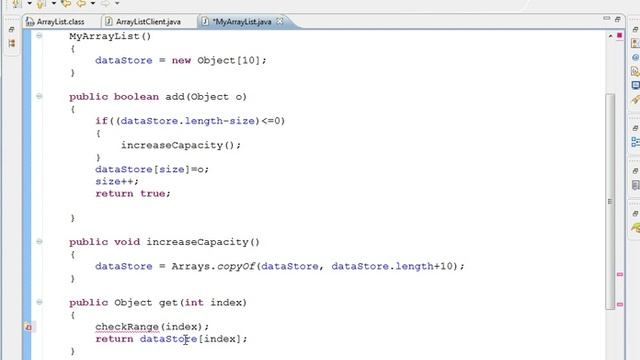Click the 'if((dataStore.length-size)<=0)' condition
Viewport: 640px width, 360px height.
[190, 121]
